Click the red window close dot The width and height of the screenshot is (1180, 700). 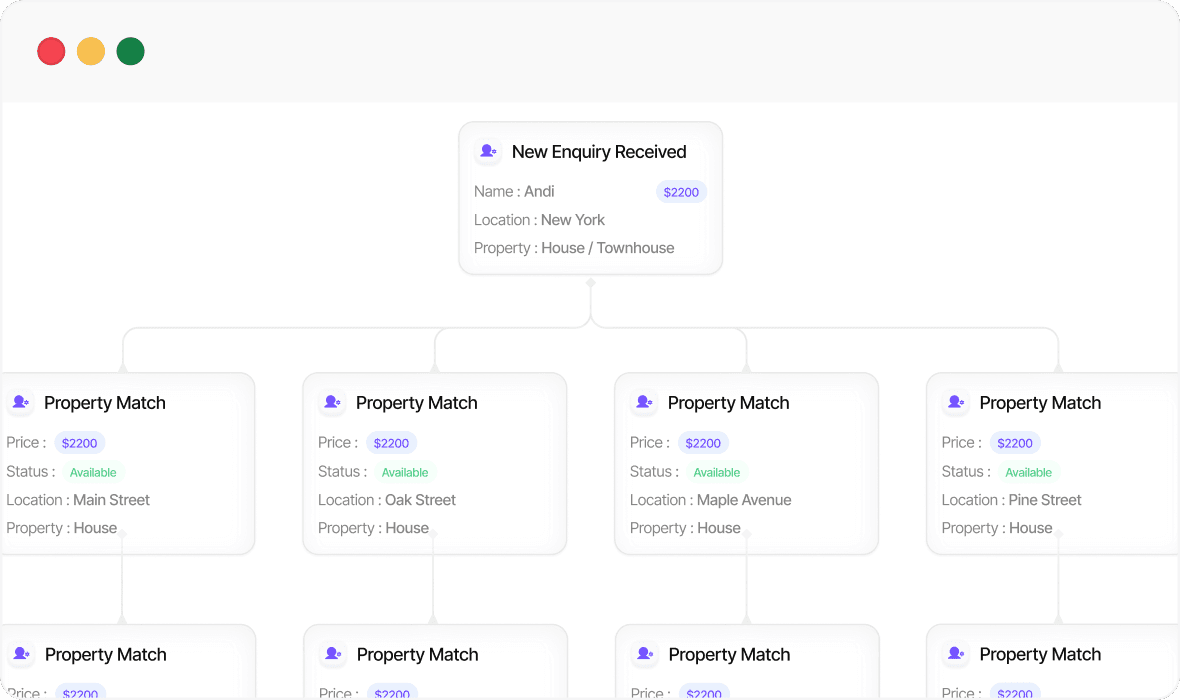coord(51,51)
